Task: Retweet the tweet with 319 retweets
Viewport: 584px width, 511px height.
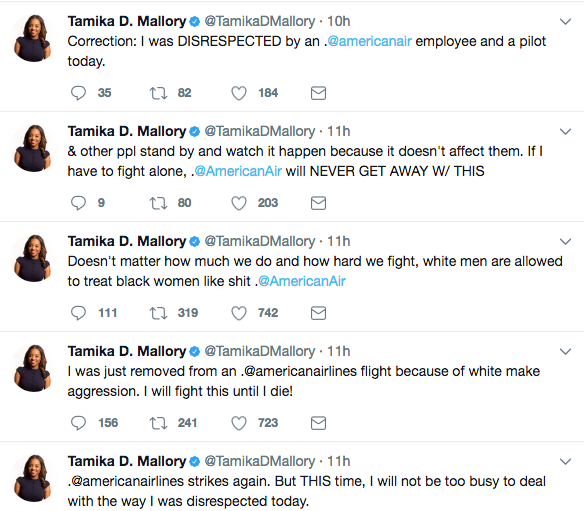Action: pyautogui.click(x=158, y=313)
